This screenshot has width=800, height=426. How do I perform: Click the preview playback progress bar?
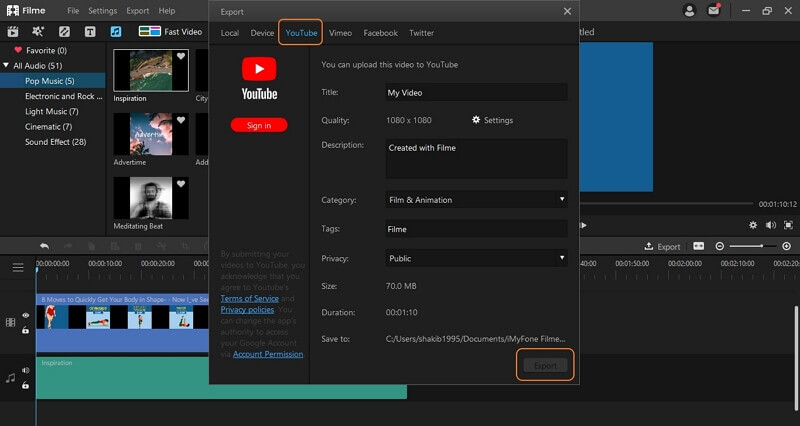pos(666,204)
